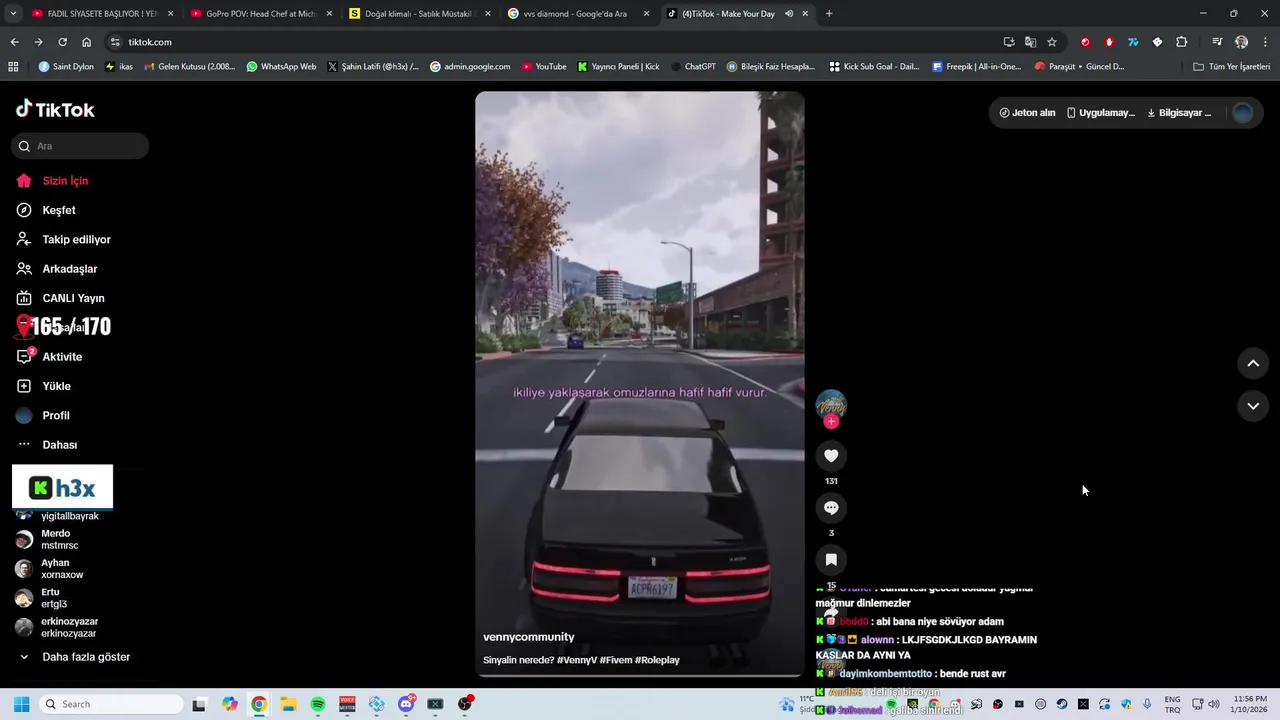The width and height of the screenshot is (1280, 720).
Task: Follow the creator with plus button
Action: (831, 422)
